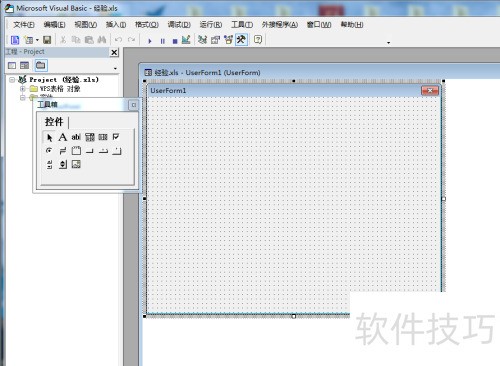Open Insert UserForm dropdown arrow
This screenshot has height=366, width=500.
[x=37, y=40]
